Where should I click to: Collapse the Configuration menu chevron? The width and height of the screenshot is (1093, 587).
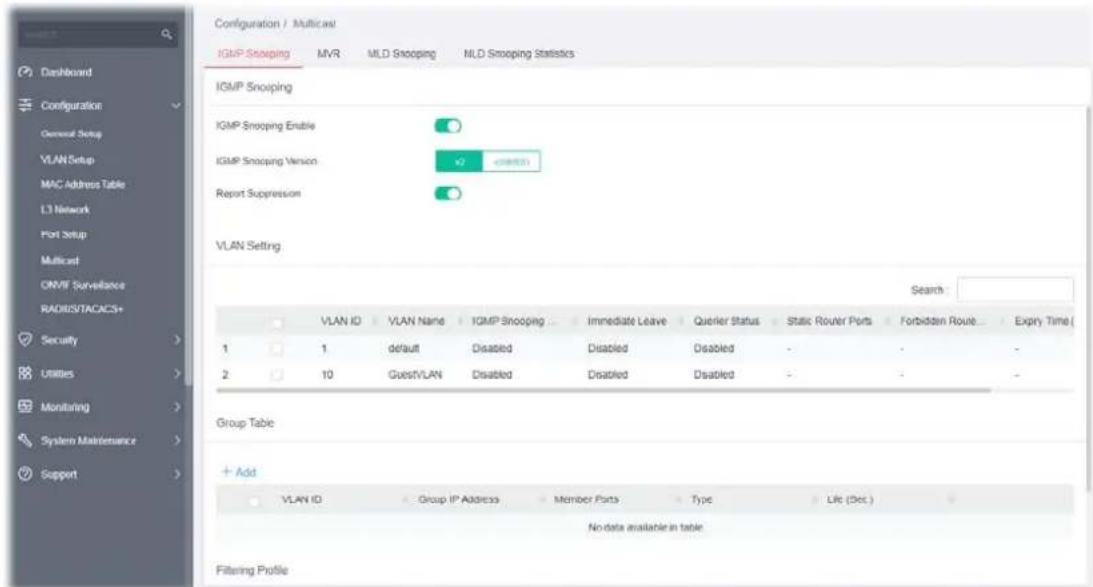[x=176, y=105]
